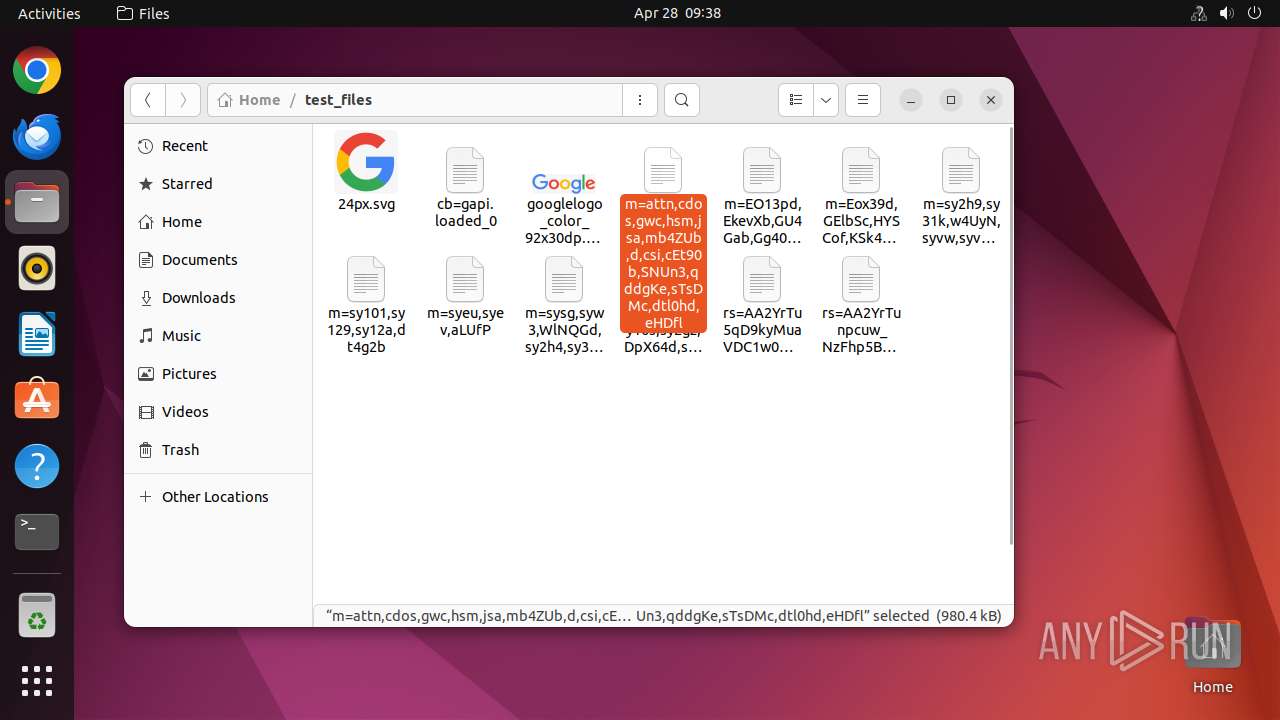Click the vertical scrollbar of the file view
Screen dimensions: 1280x720
click(1009, 336)
